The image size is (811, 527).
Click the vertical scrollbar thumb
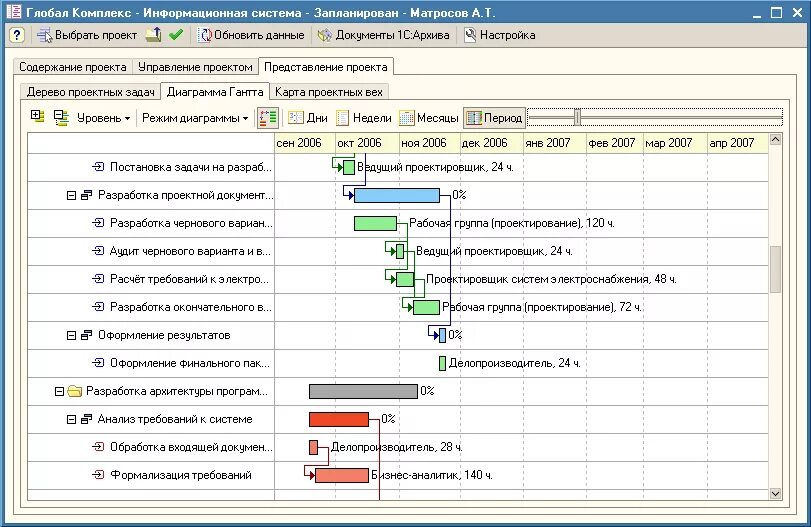click(x=775, y=269)
